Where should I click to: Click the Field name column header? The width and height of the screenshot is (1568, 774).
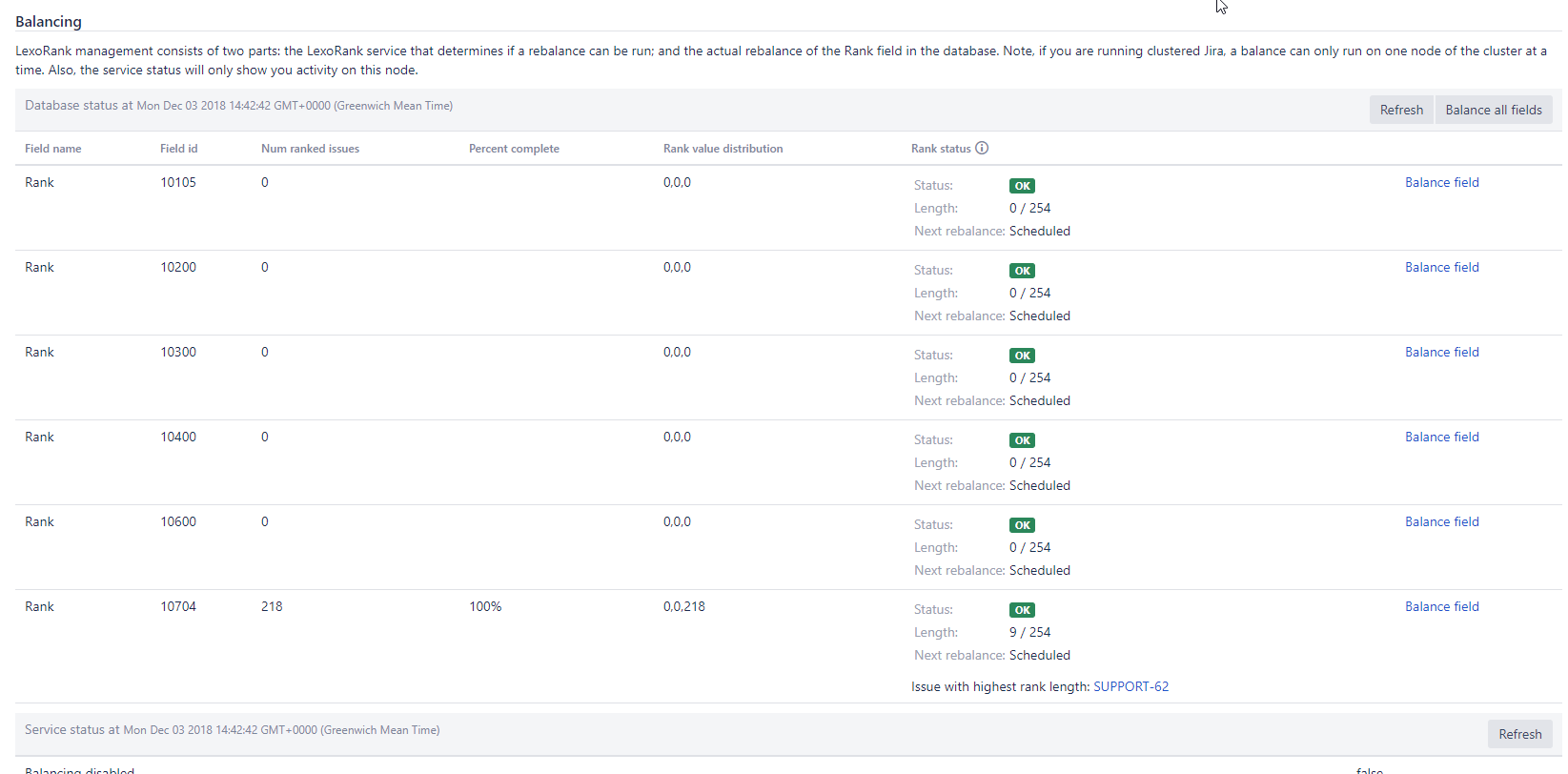click(53, 149)
